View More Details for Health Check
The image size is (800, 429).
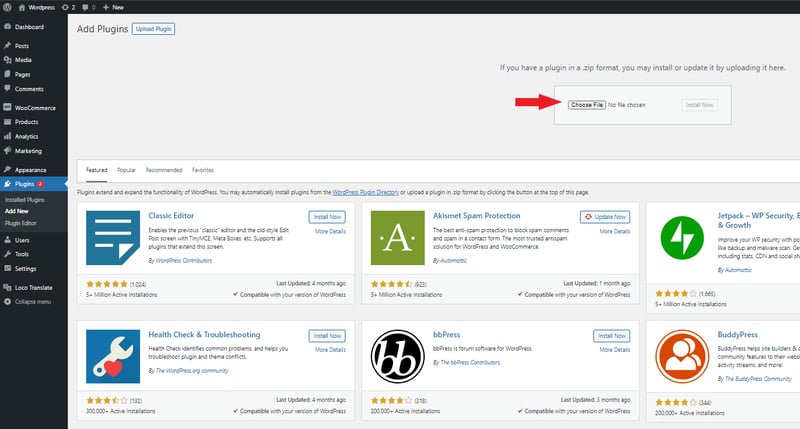click(330, 350)
